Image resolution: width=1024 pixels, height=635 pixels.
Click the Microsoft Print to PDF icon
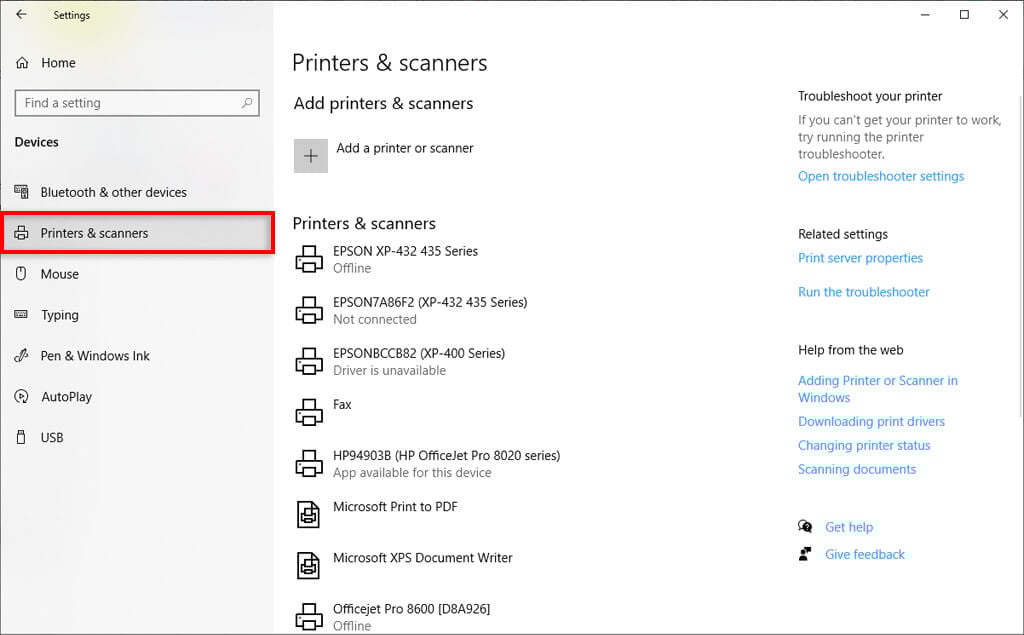[310, 514]
